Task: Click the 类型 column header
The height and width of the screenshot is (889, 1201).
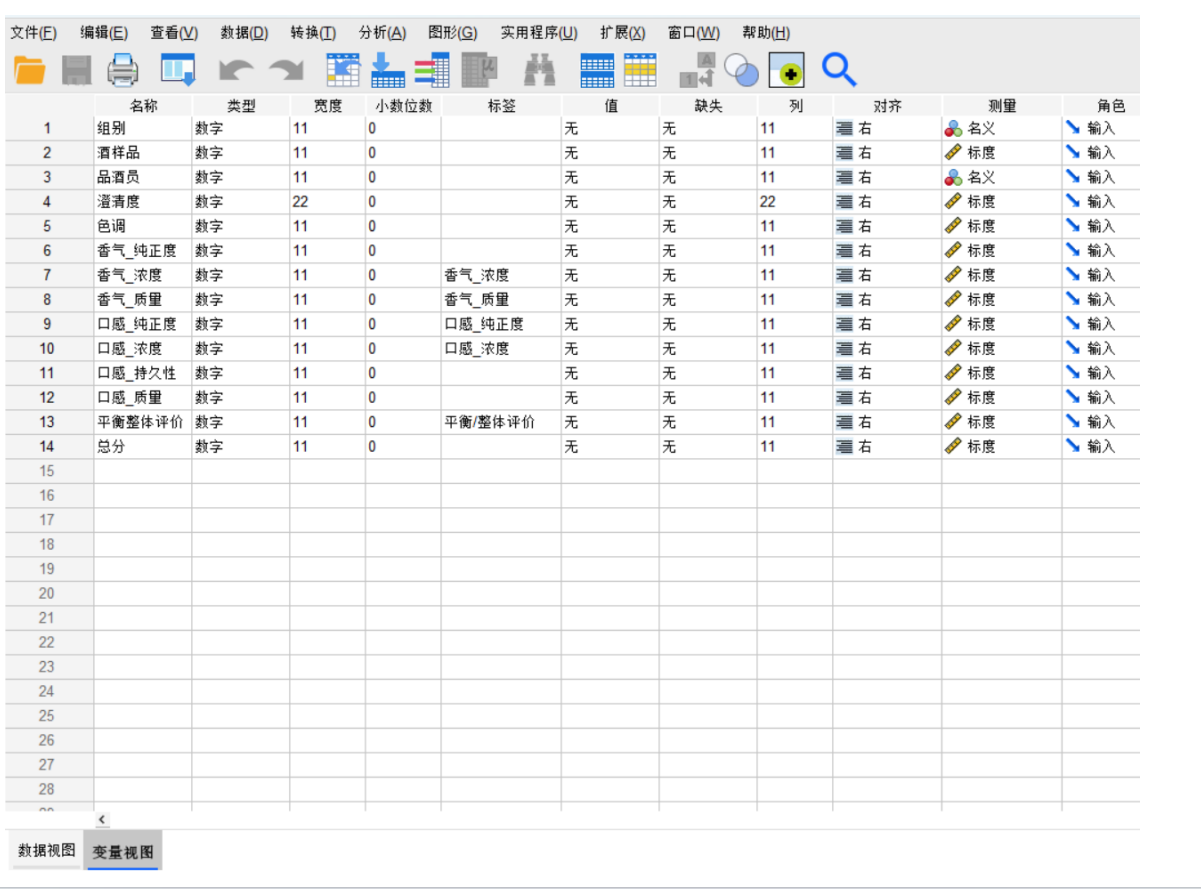Action: coord(241,105)
